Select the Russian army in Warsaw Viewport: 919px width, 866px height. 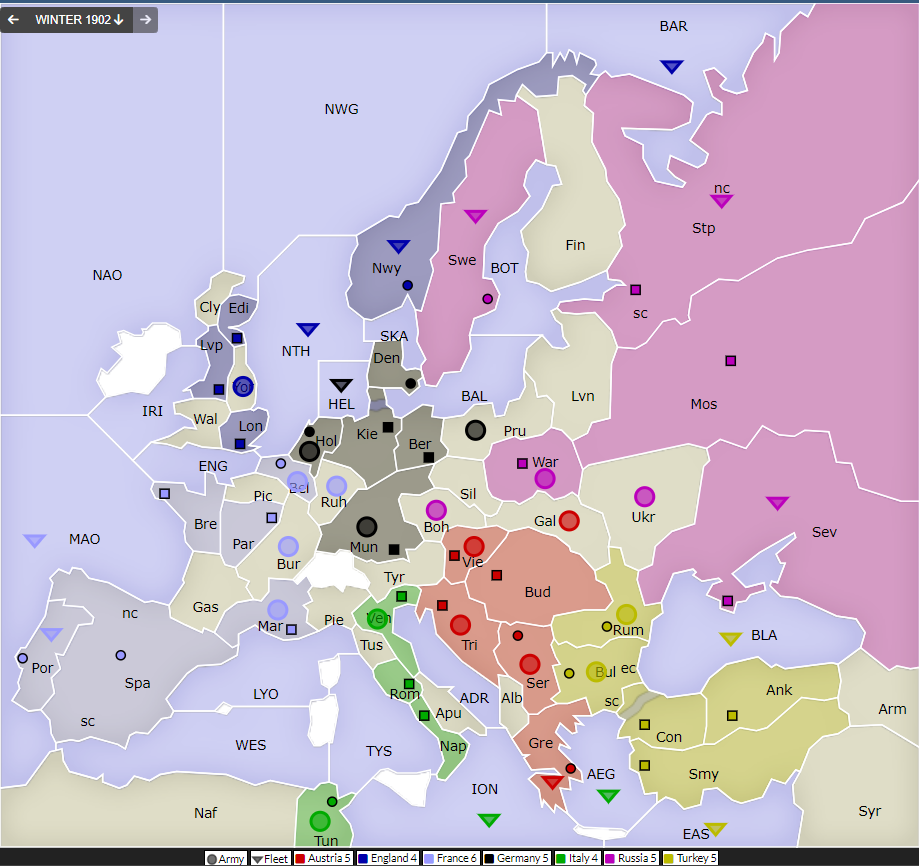pos(545,479)
